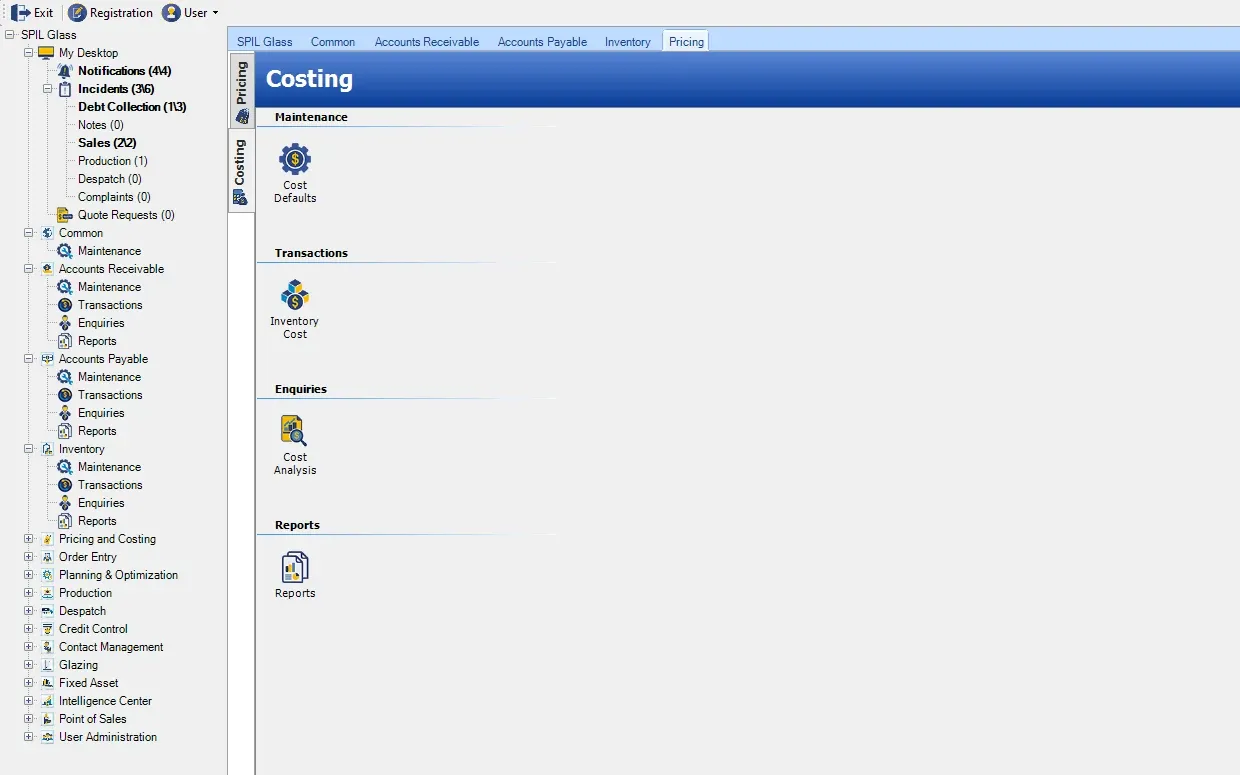Click the Maintenance gear icon under Common
Image resolution: width=1240 pixels, height=775 pixels.
click(x=65, y=251)
